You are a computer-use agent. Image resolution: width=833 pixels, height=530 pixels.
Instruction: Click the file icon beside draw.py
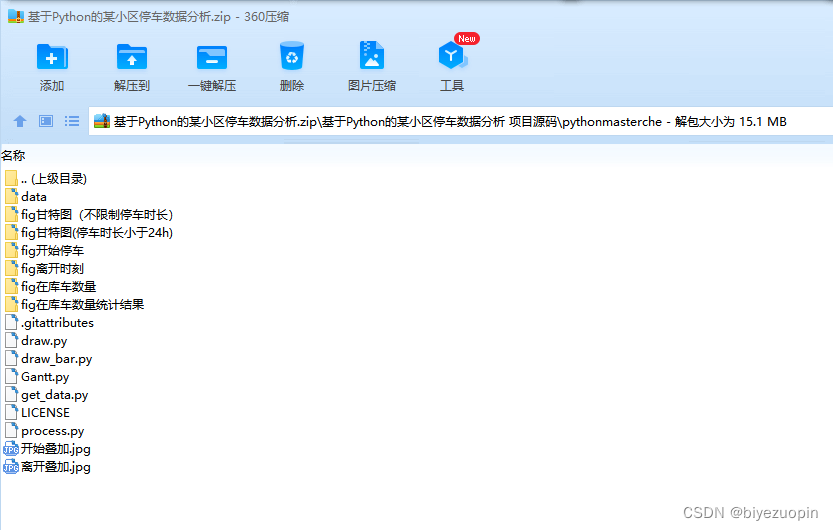(x=12, y=340)
